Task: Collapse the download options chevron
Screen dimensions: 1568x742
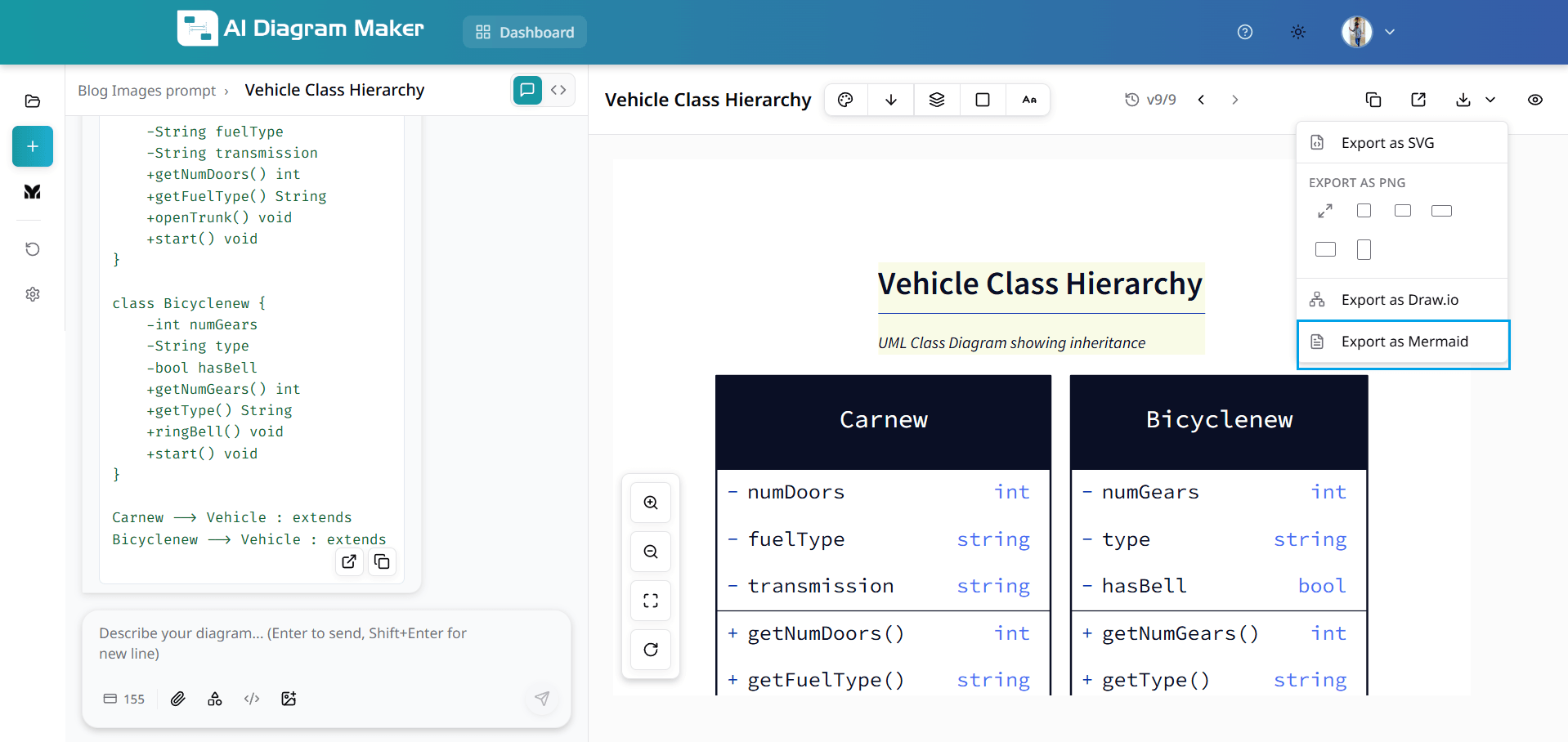Action: click(x=1490, y=100)
